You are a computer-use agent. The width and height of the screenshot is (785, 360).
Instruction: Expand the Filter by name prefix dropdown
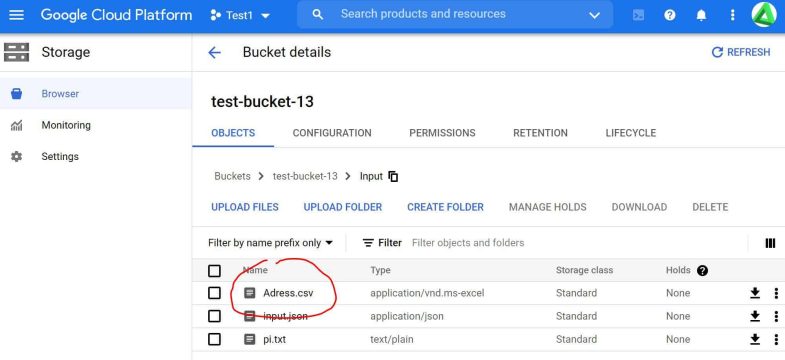270,243
